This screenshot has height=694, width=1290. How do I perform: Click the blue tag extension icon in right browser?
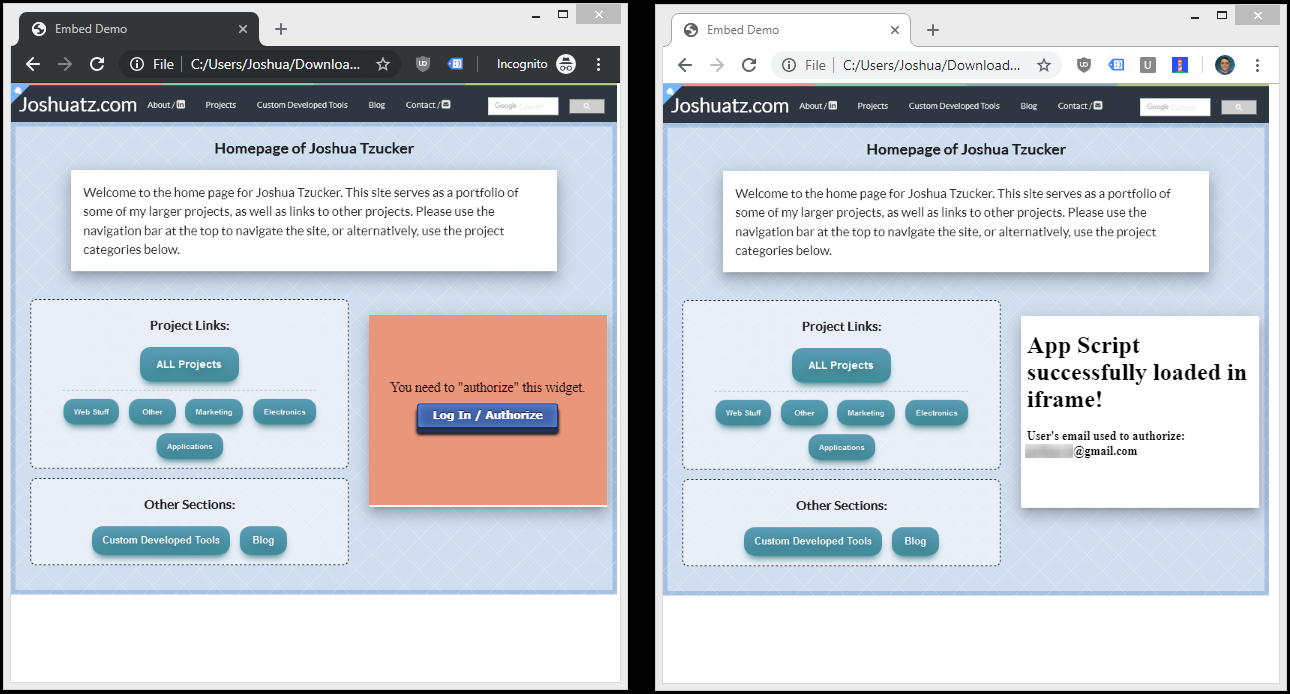[x=1116, y=65]
